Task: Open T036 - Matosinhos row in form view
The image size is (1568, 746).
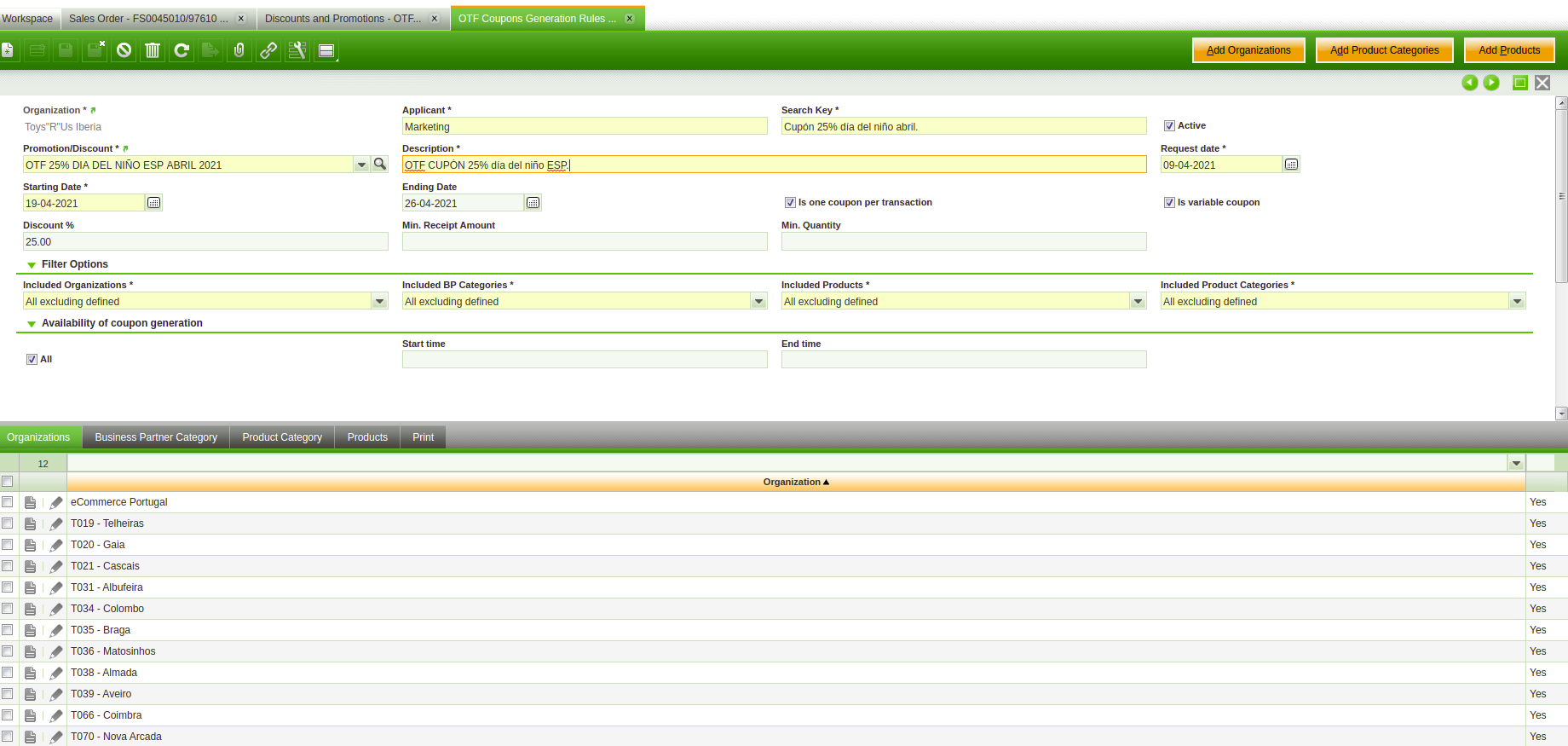Action: click(x=31, y=652)
